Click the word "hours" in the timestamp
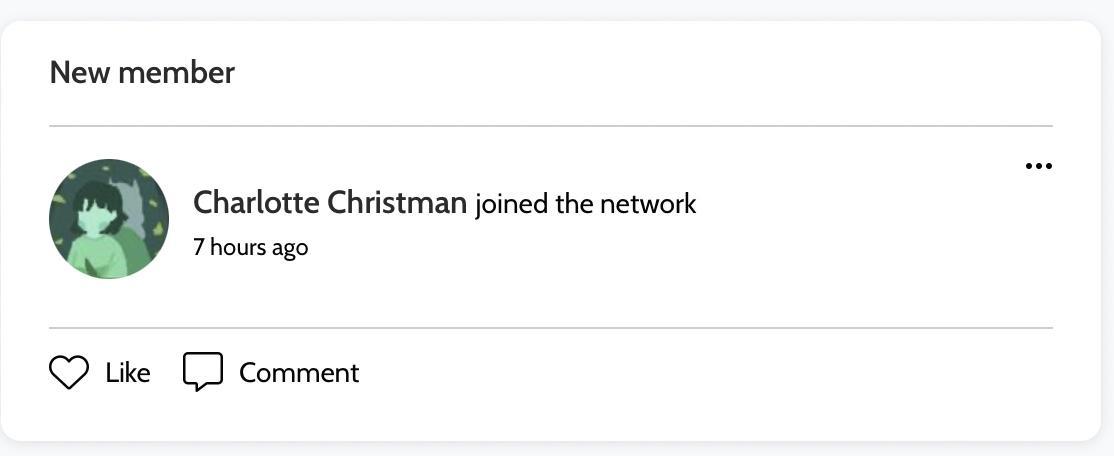1114x456 pixels. click(x=237, y=247)
